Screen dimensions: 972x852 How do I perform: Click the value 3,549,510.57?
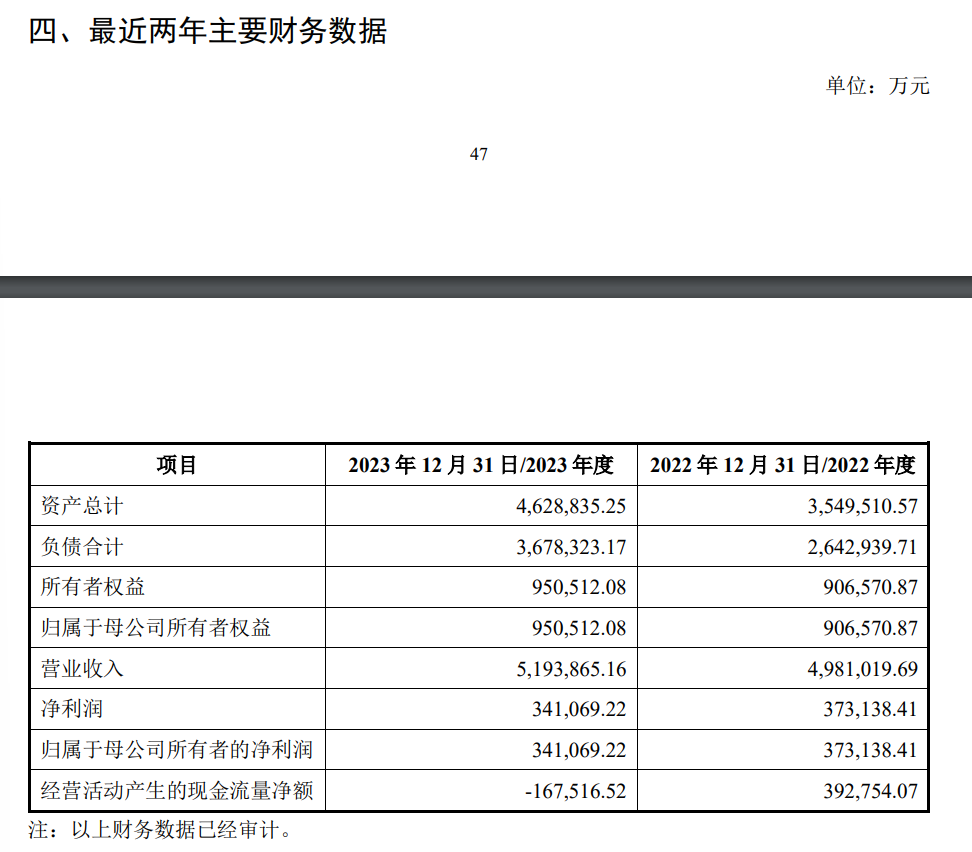(x=862, y=506)
